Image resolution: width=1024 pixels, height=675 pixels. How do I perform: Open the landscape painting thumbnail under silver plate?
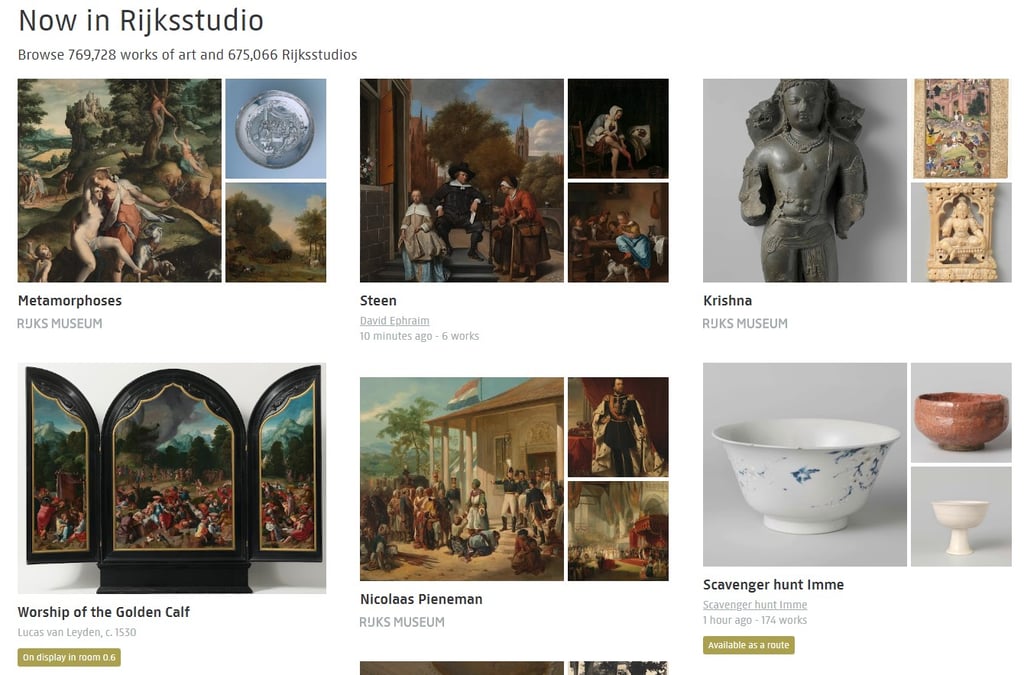(276, 232)
